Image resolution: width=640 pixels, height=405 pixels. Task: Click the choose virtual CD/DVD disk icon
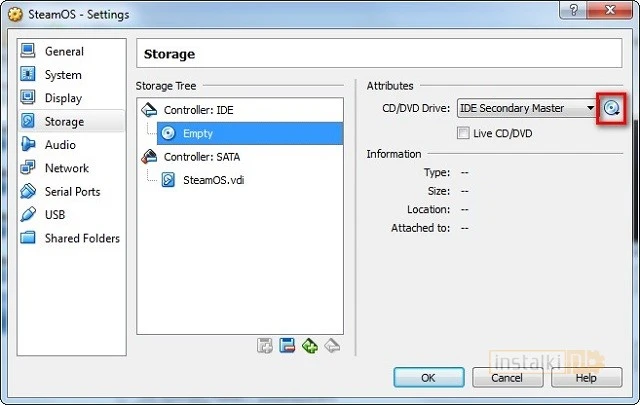(612, 108)
